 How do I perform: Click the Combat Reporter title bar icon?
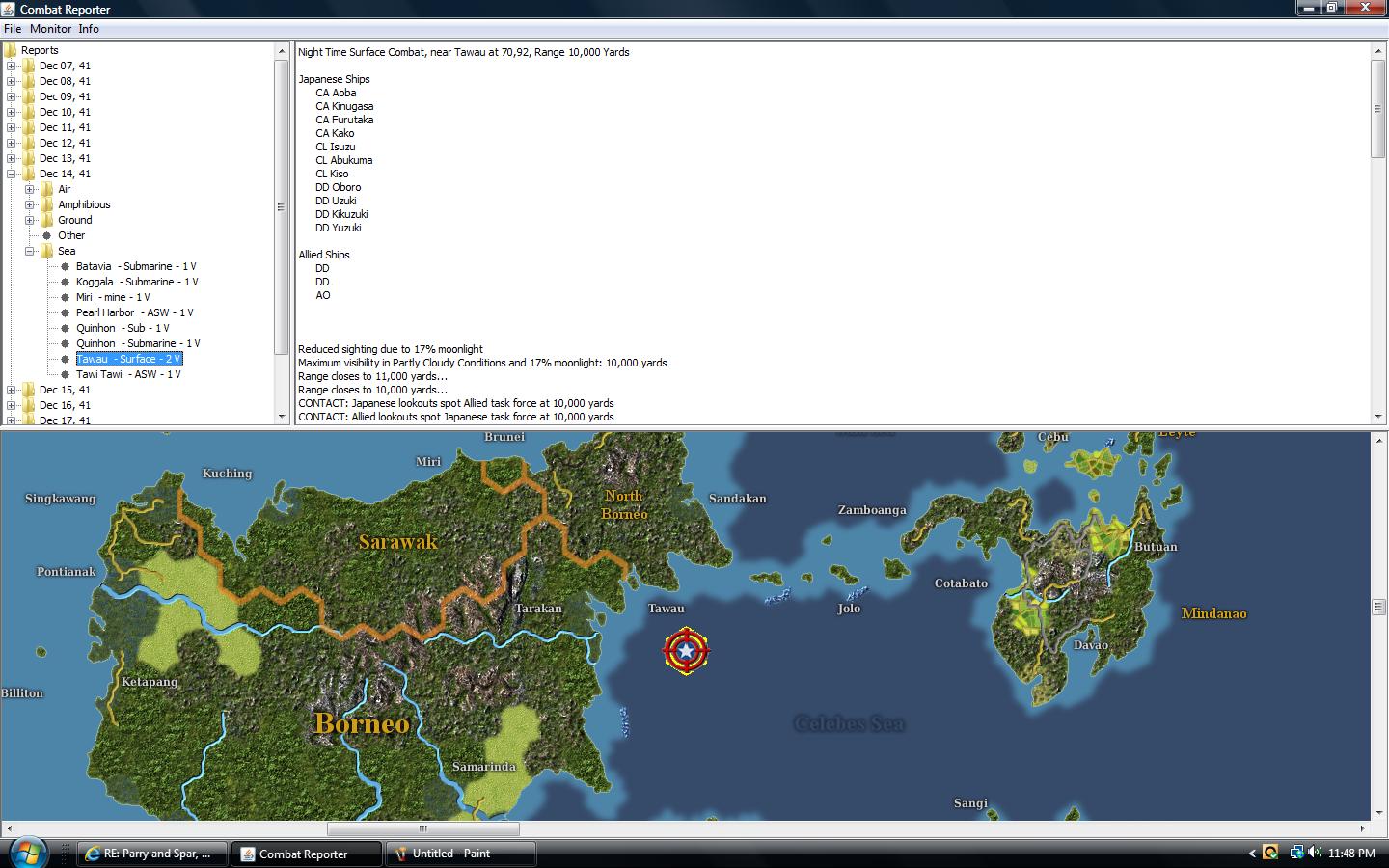coord(9,9)
